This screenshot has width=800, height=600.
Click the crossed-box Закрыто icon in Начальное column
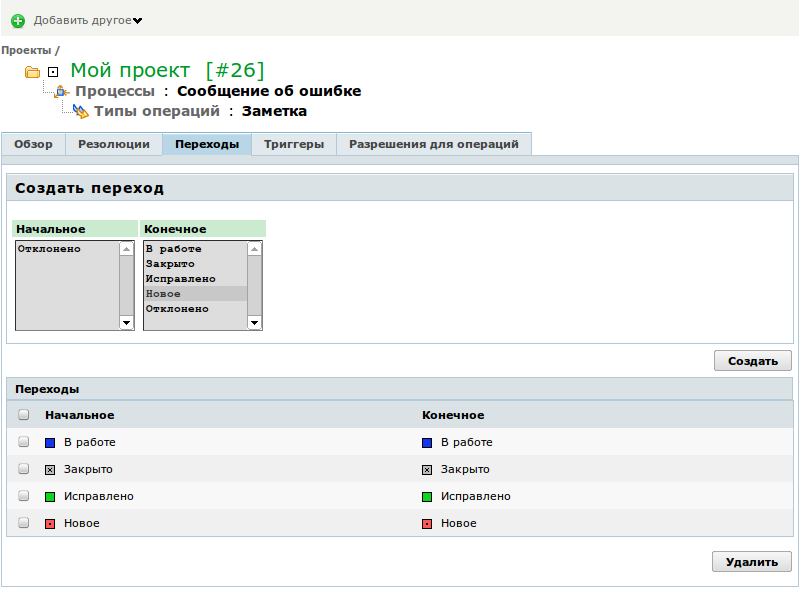pos(50,469)
